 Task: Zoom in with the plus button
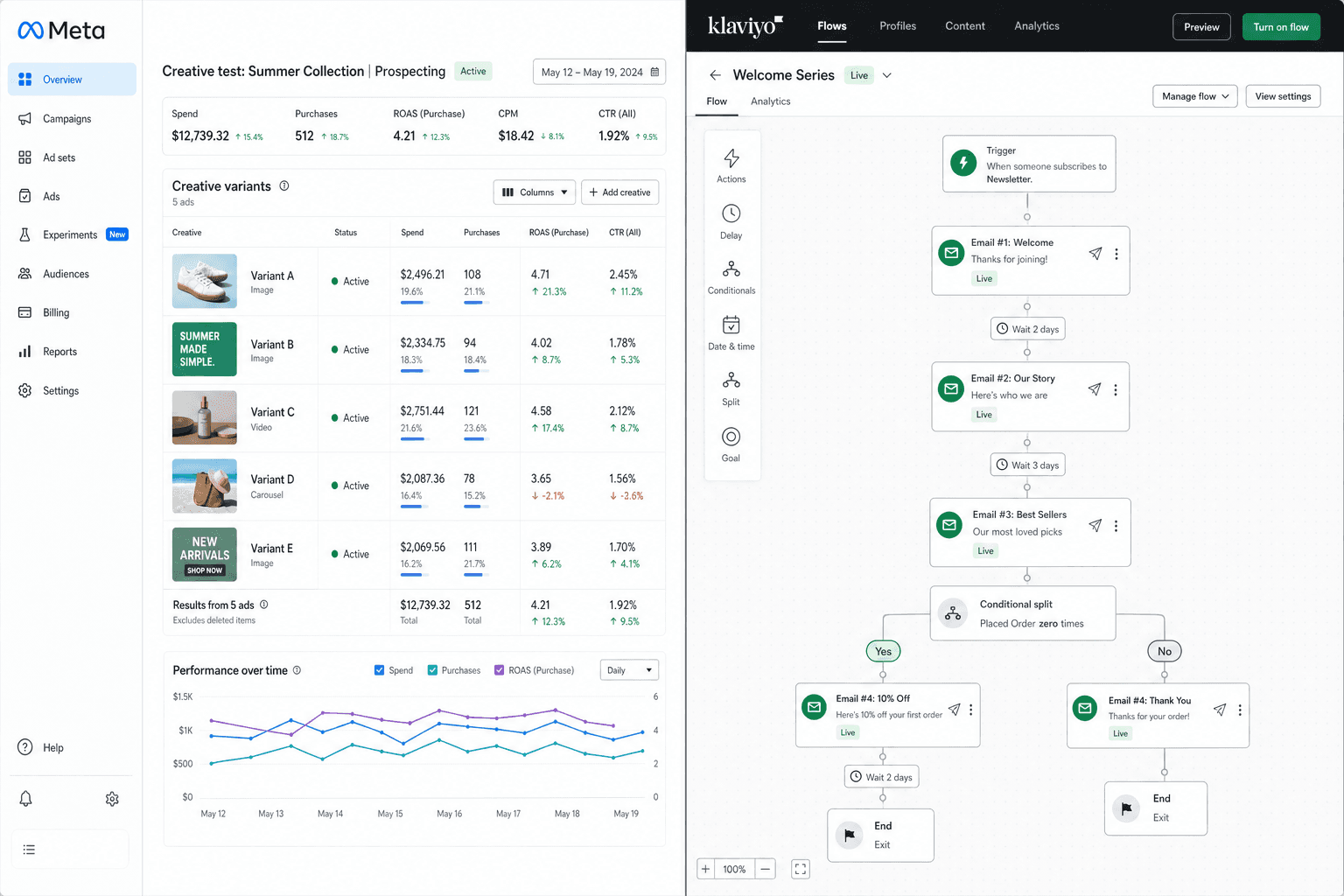click(x=705, y=869)
